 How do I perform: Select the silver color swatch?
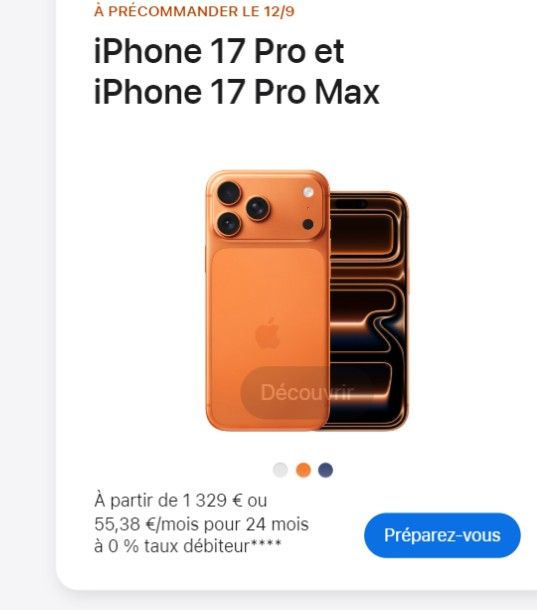[281, 470]
